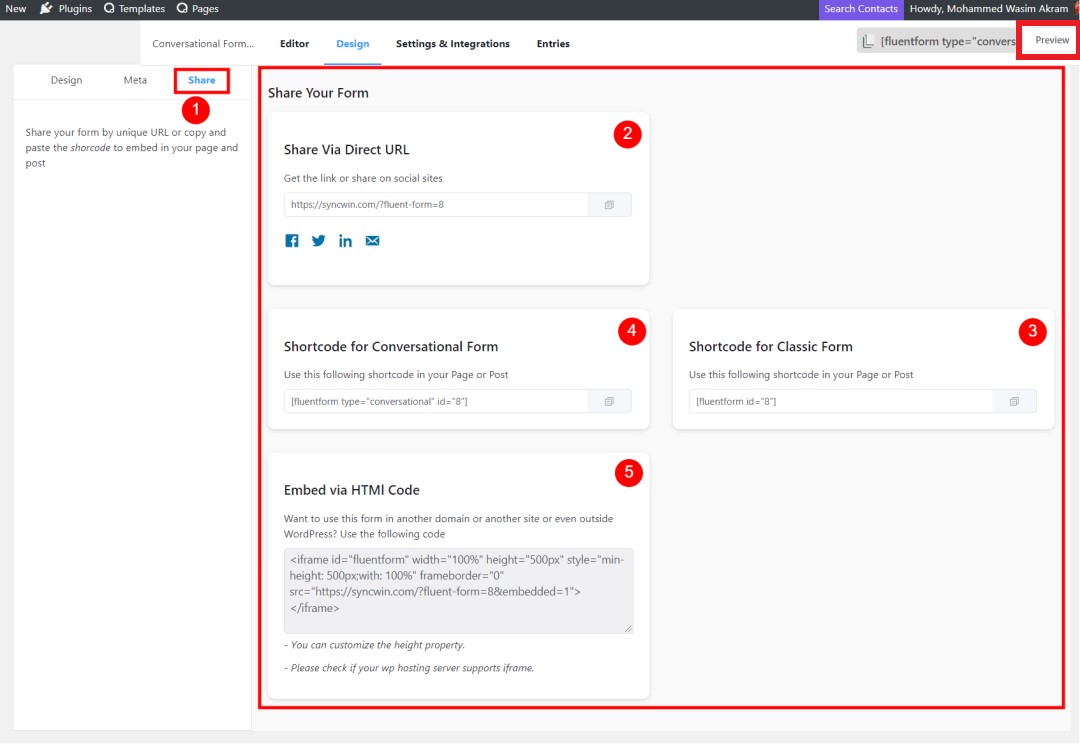The height and width of the screenshot is (744, 1080).
Task: Share the form via LinkedIn
Action: [345, 240]
